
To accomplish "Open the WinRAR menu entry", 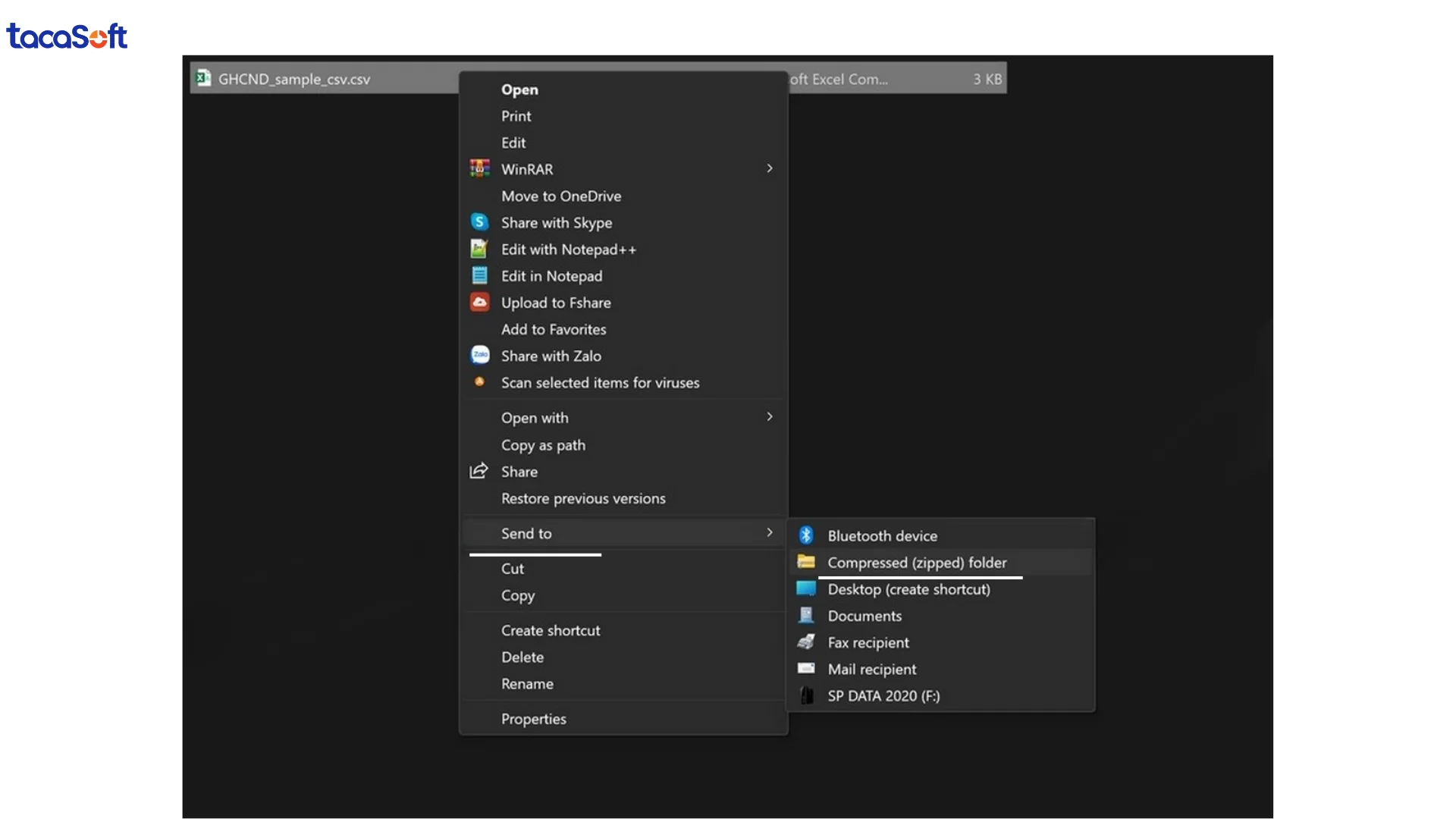I will (623, 169).
